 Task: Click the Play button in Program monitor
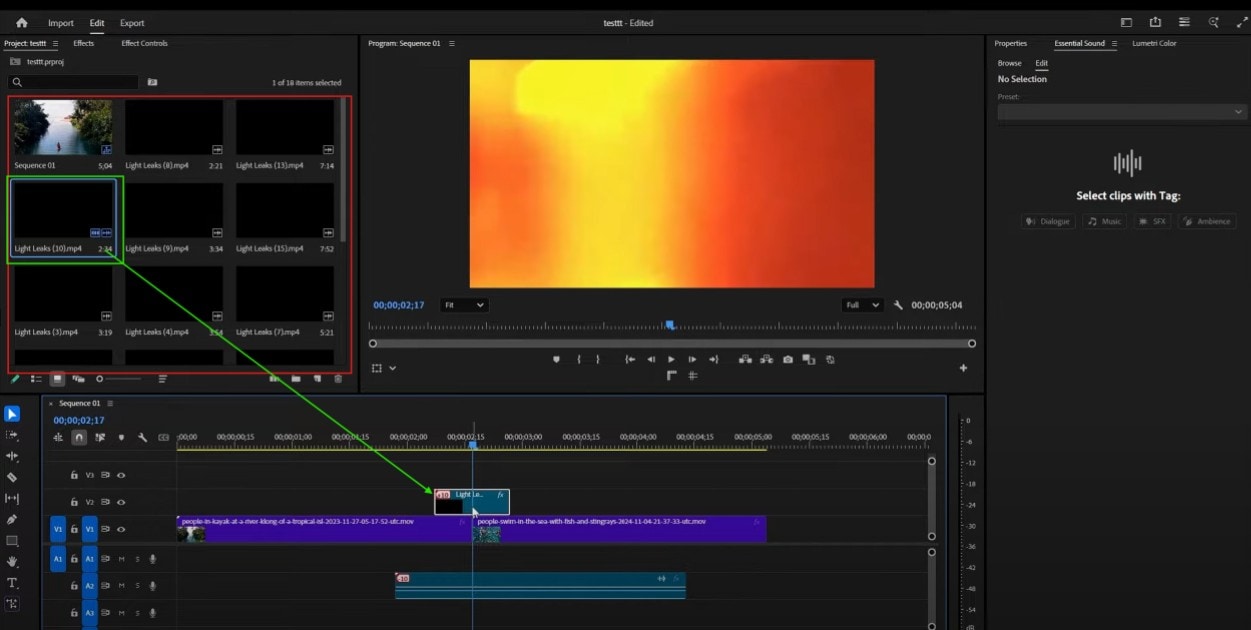click(x=671, y=358)
